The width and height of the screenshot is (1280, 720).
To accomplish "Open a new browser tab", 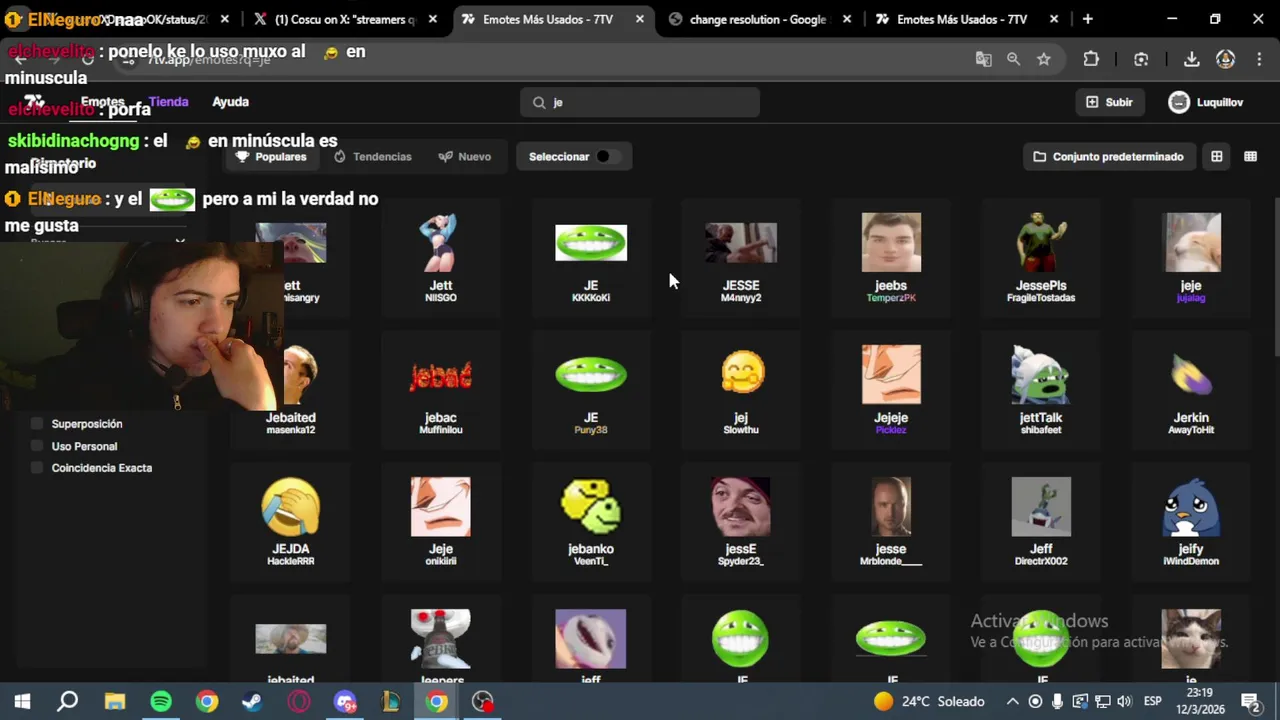I will tap(1087, 19).
